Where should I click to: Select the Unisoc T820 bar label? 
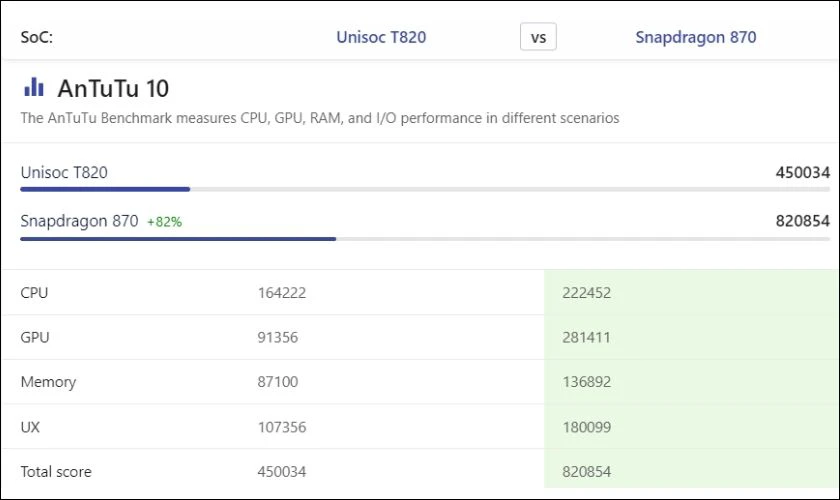pos(64,173)
